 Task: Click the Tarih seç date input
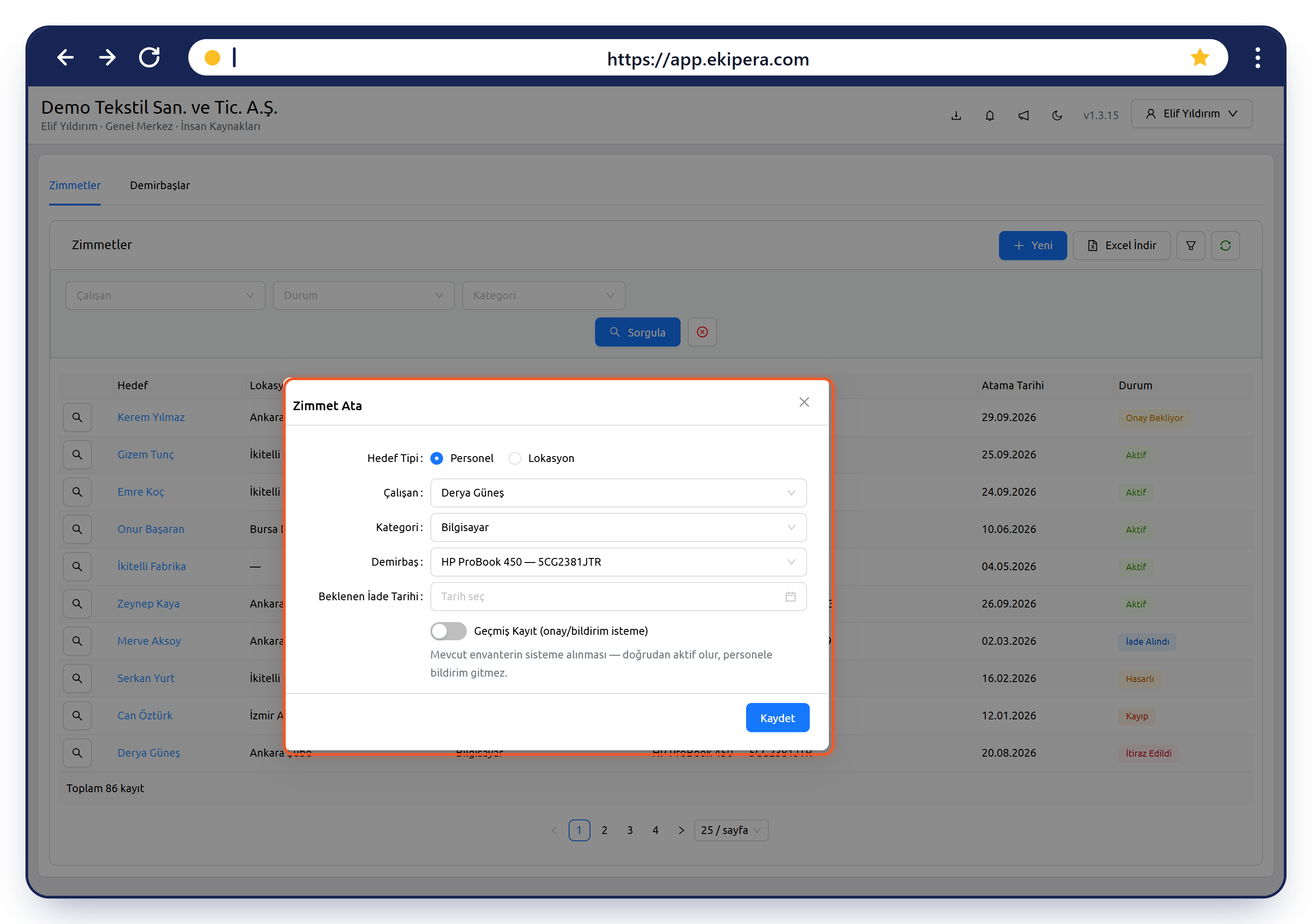tap(618, 596)
